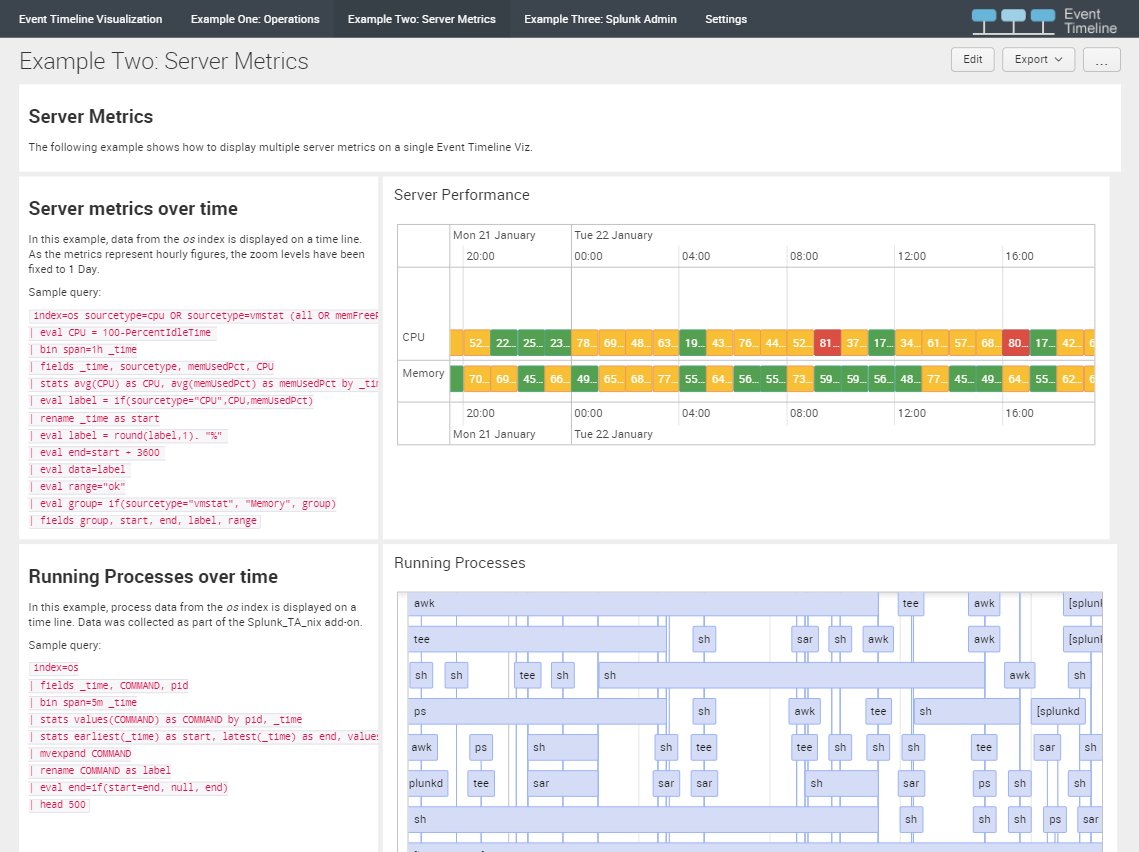
Task: Click the green CPU block labeled 19
Action: click(x=695, y=342)
